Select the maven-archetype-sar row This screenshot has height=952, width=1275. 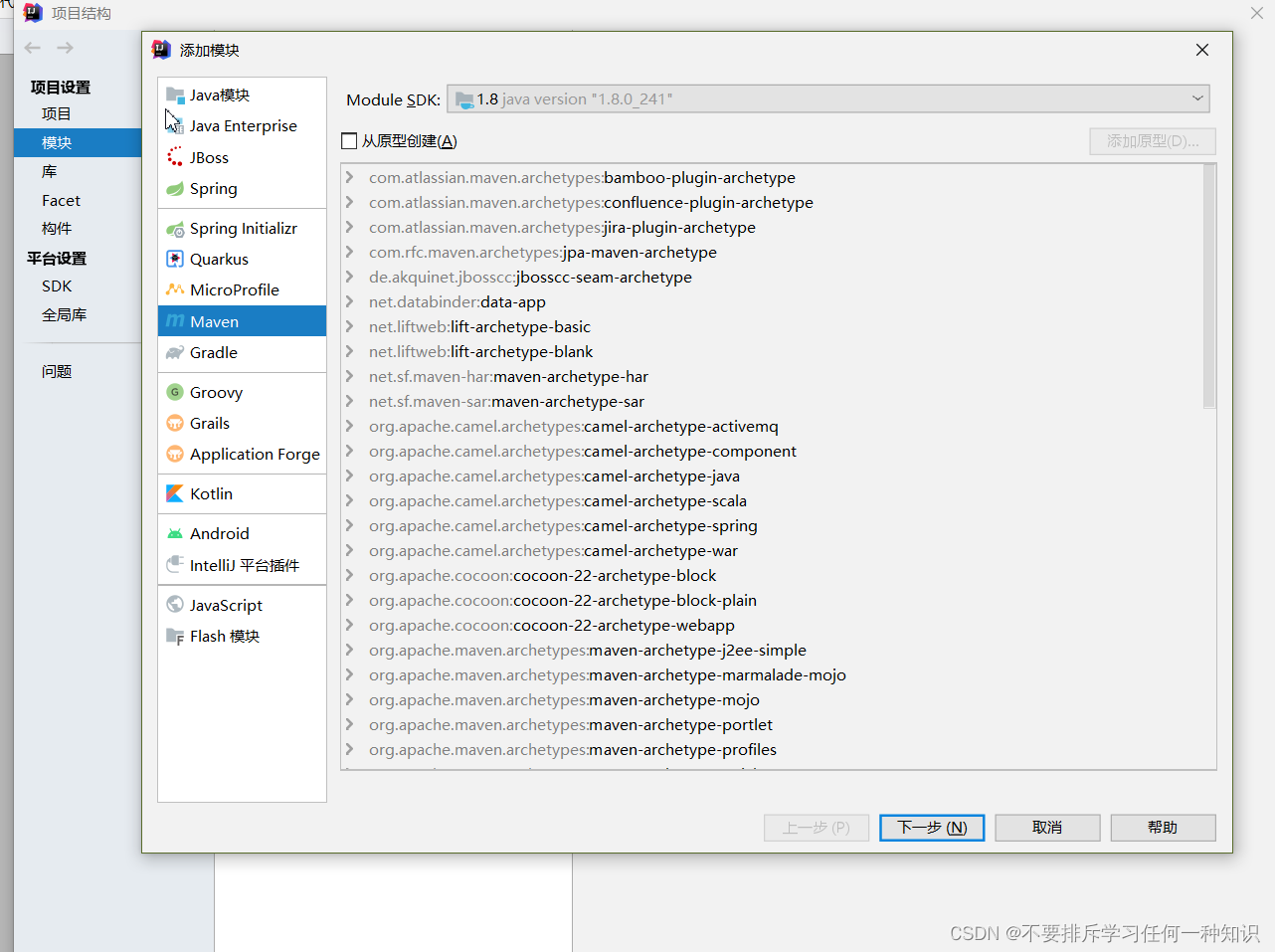[x=772, y=401]
